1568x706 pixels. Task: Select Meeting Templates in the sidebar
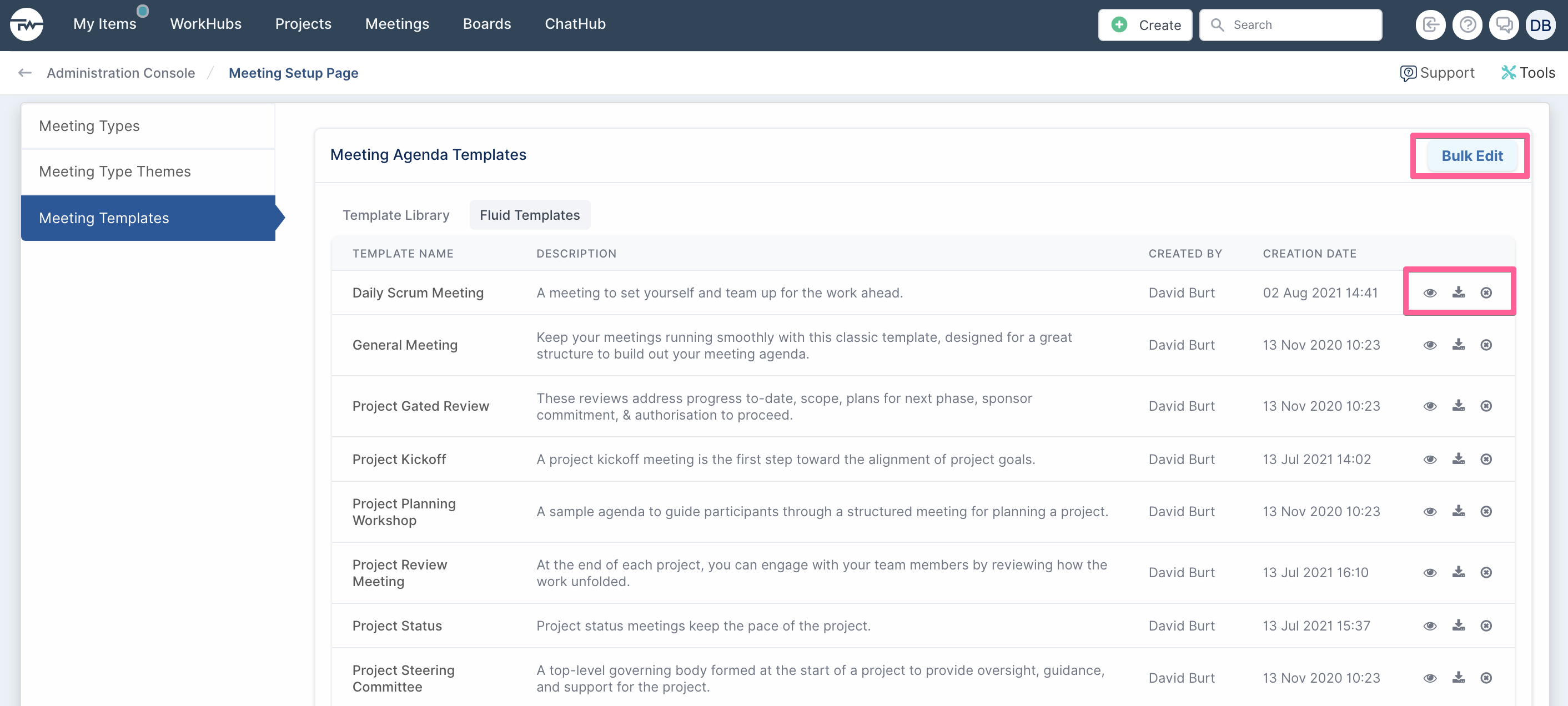[x=148, y=218]
